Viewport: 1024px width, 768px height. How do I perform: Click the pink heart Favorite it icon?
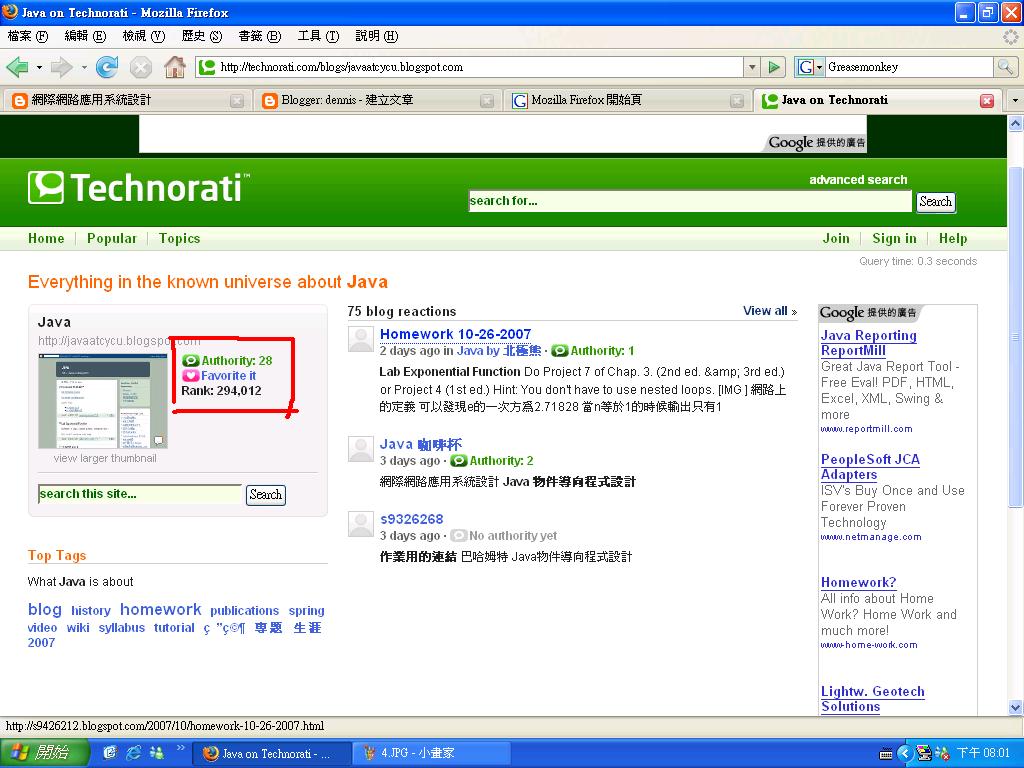click(190, 376)
